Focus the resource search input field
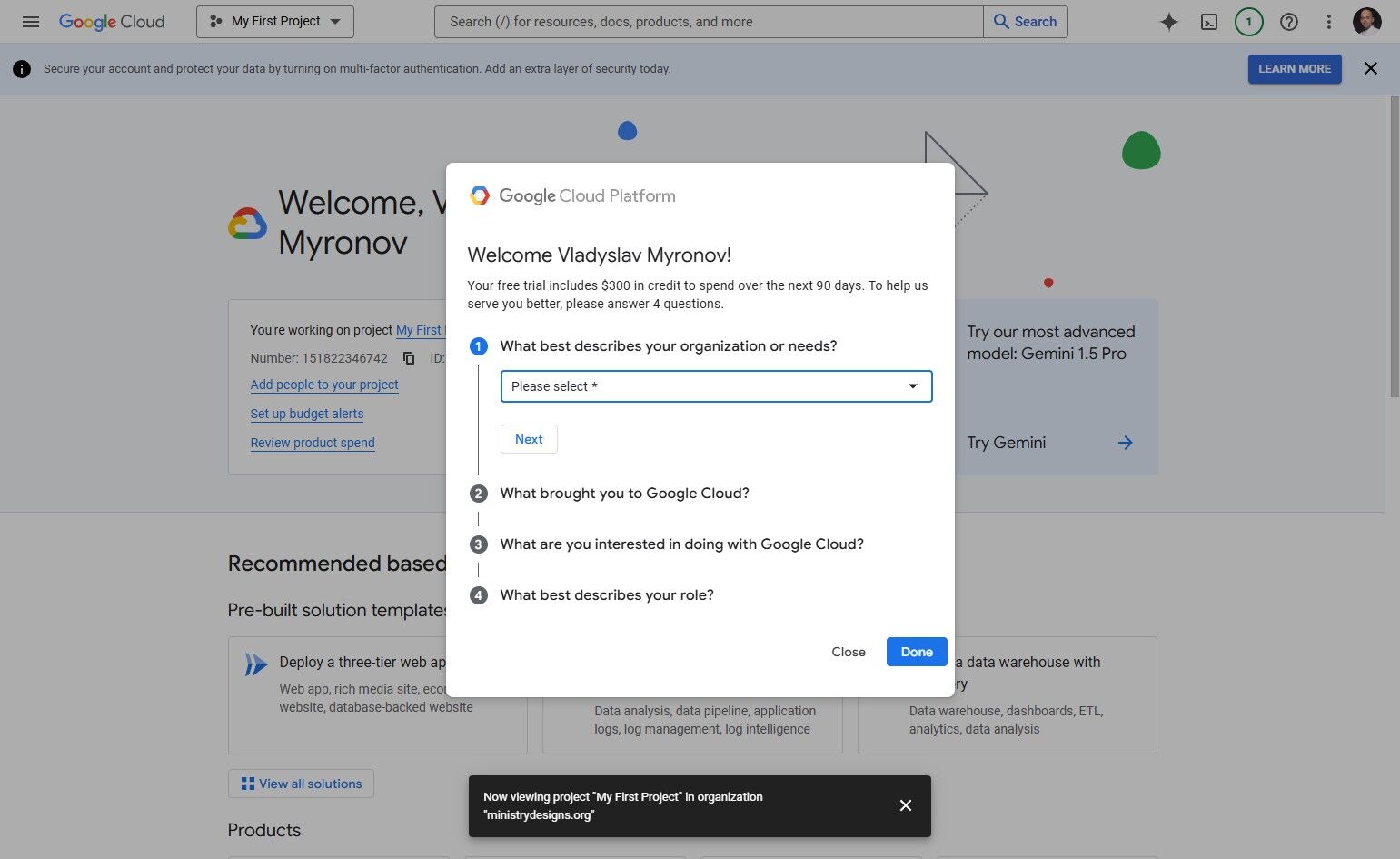The width and height of the screenshot is (1400, 859). (709, 22)
